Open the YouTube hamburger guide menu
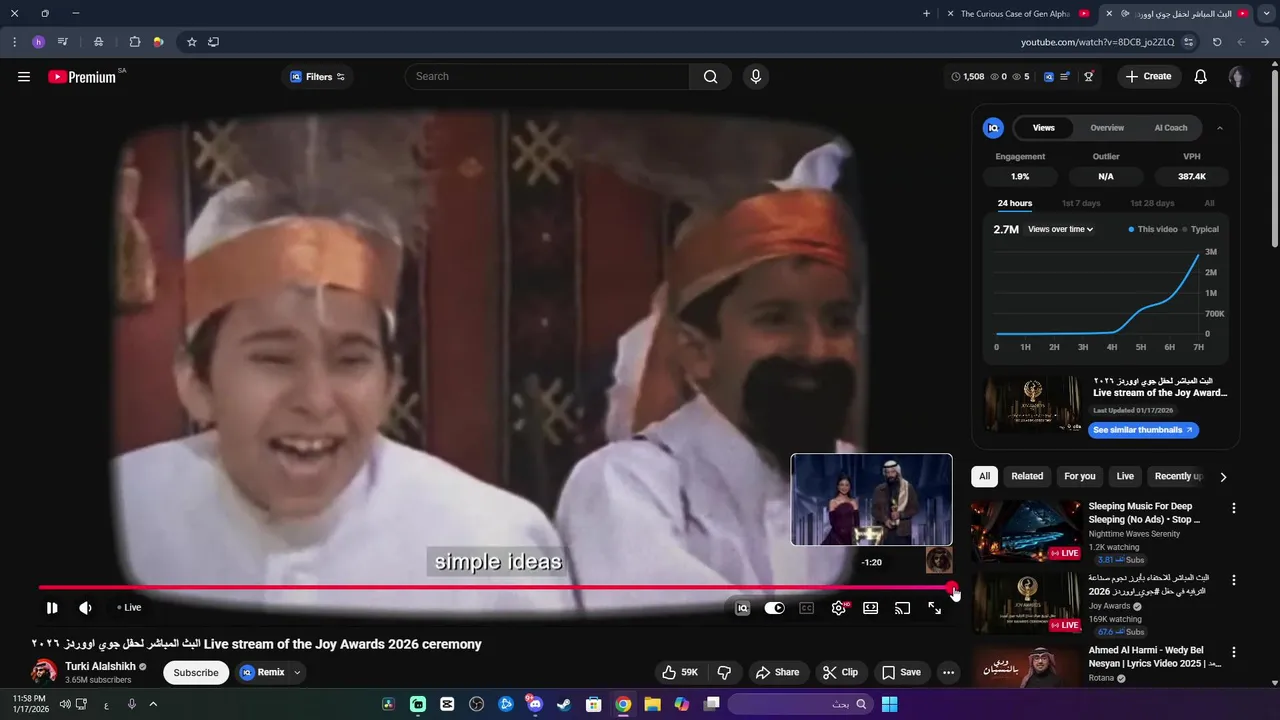Screen dimensions: 1280x720 point(24,77)
